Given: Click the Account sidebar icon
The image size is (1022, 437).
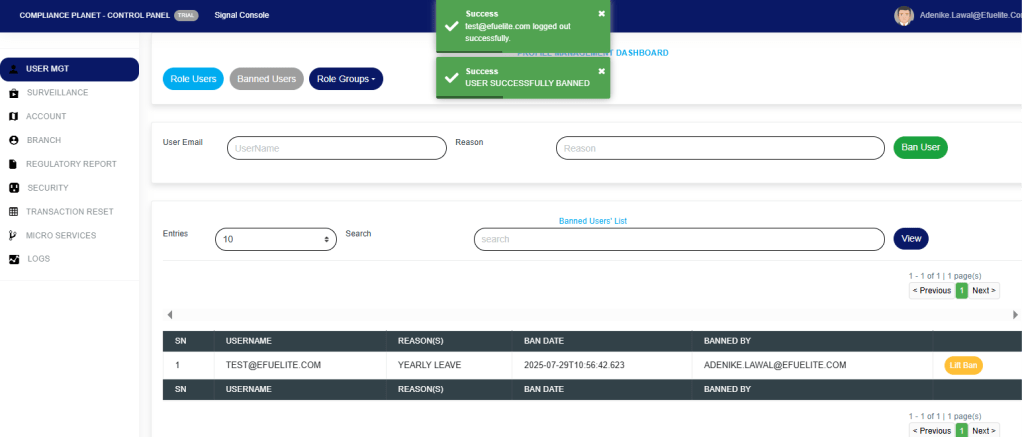Looking at the screenshot, I should tap(14, 117).
